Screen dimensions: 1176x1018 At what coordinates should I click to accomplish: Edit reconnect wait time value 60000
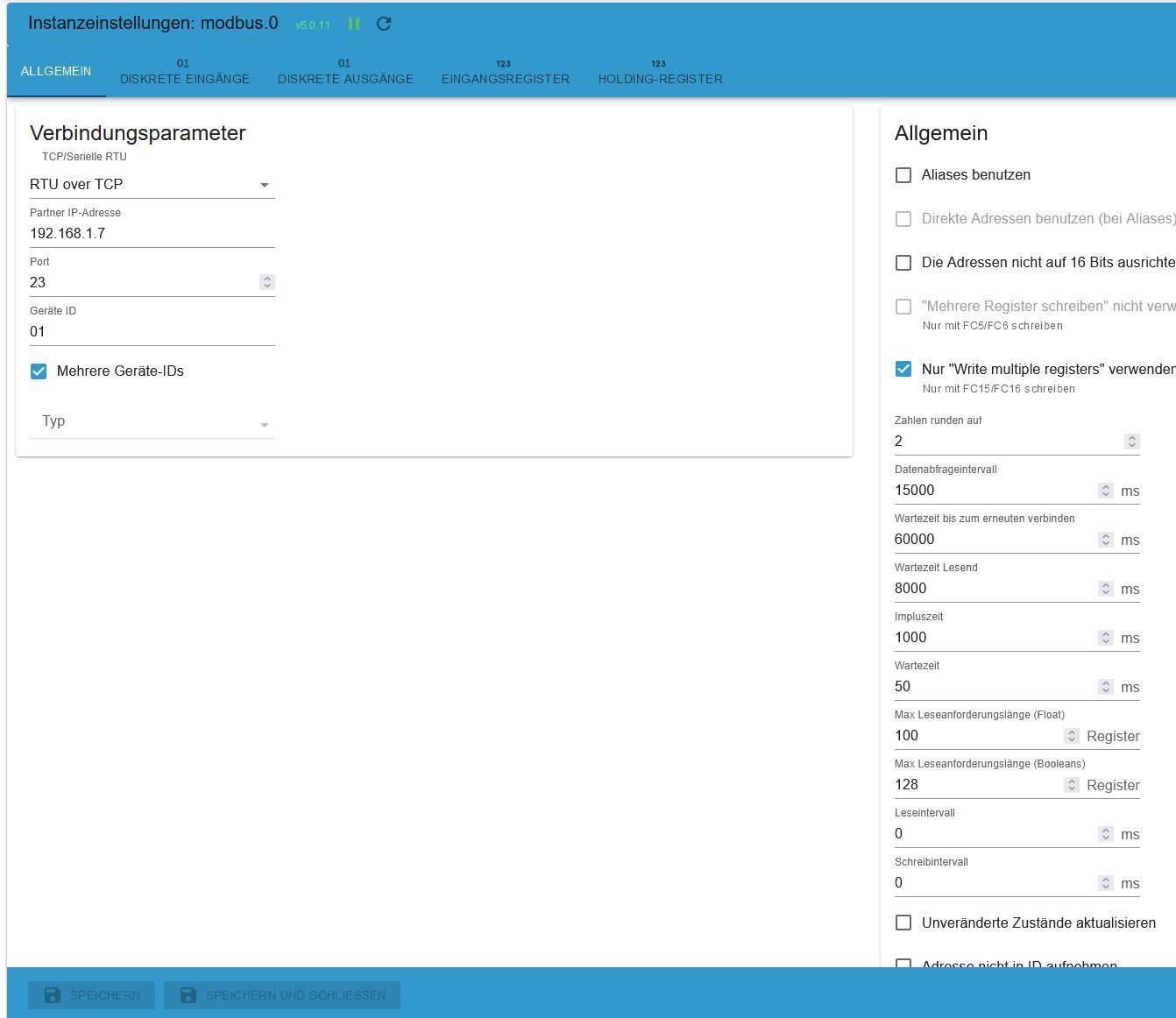pos(995,540)
